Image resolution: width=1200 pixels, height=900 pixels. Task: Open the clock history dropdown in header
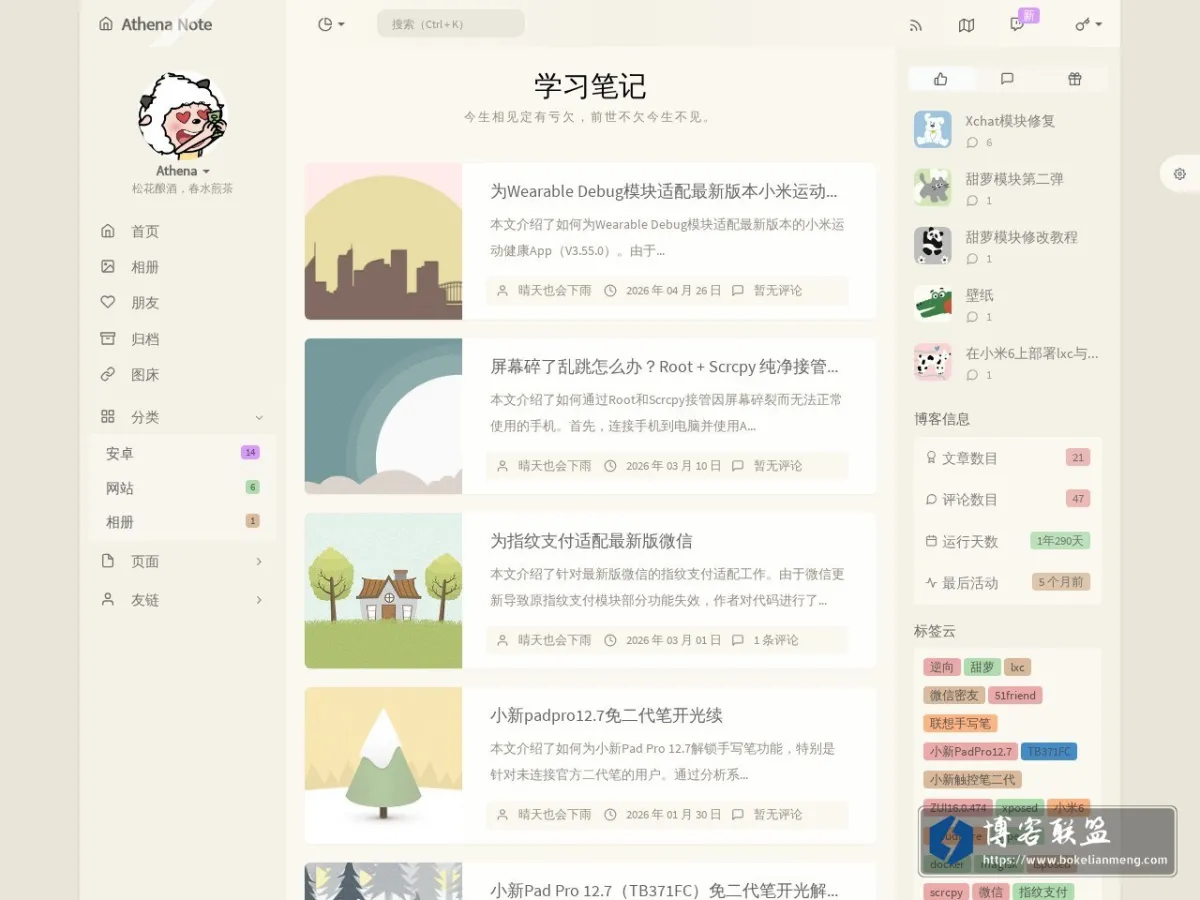pyautogui.click(x=331, y=25)
